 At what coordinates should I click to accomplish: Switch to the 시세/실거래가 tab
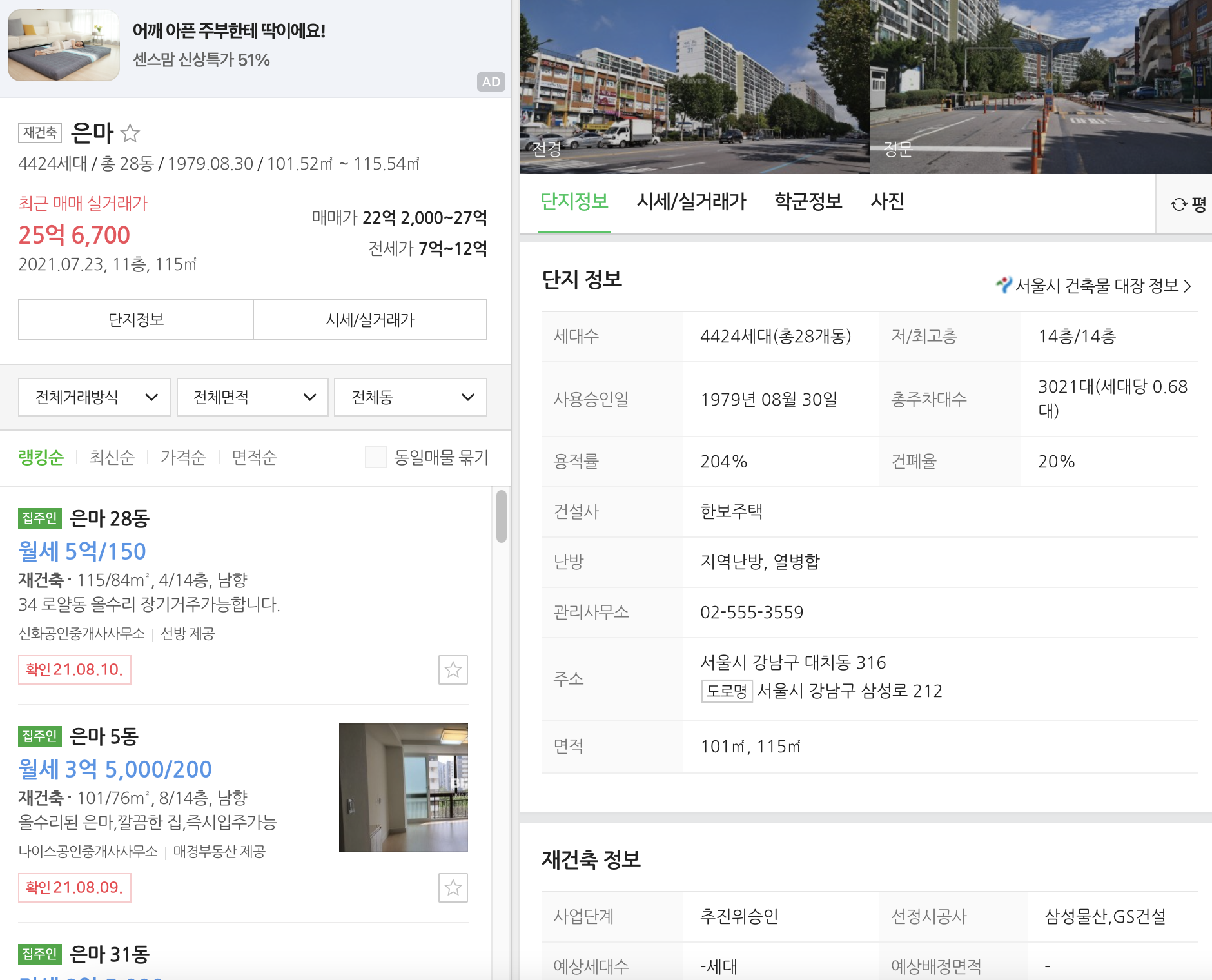click(691, 202)
